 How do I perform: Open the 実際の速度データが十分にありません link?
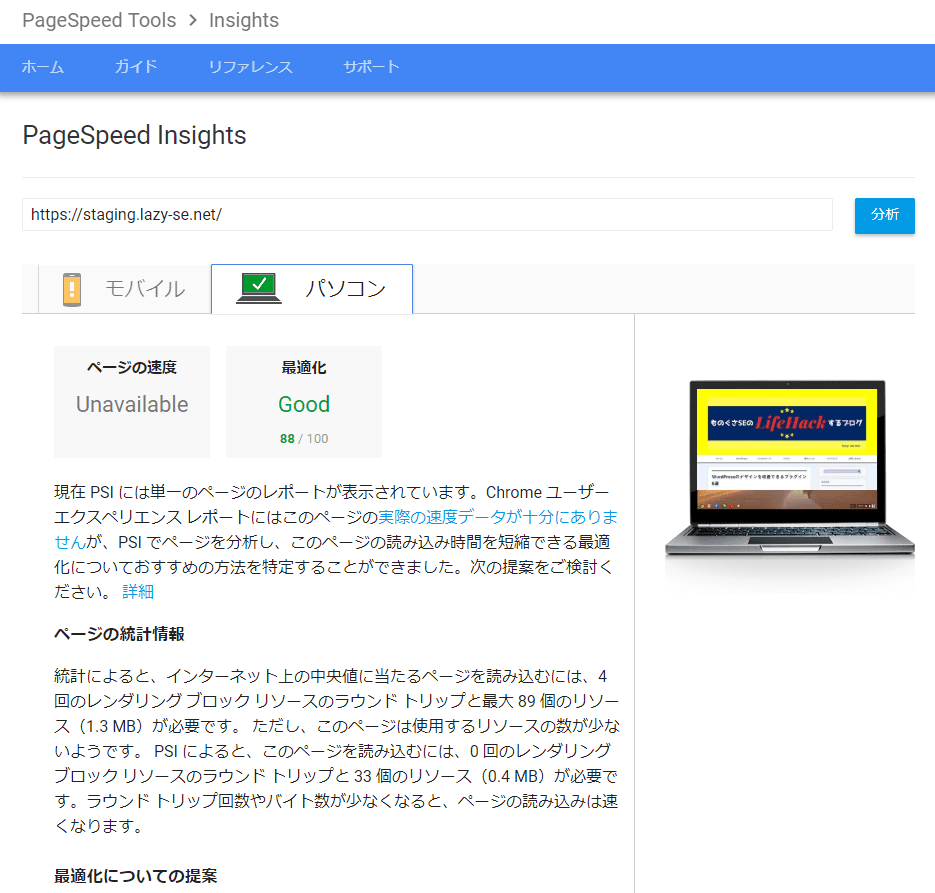pyautogui.click(x=498, y=517)
